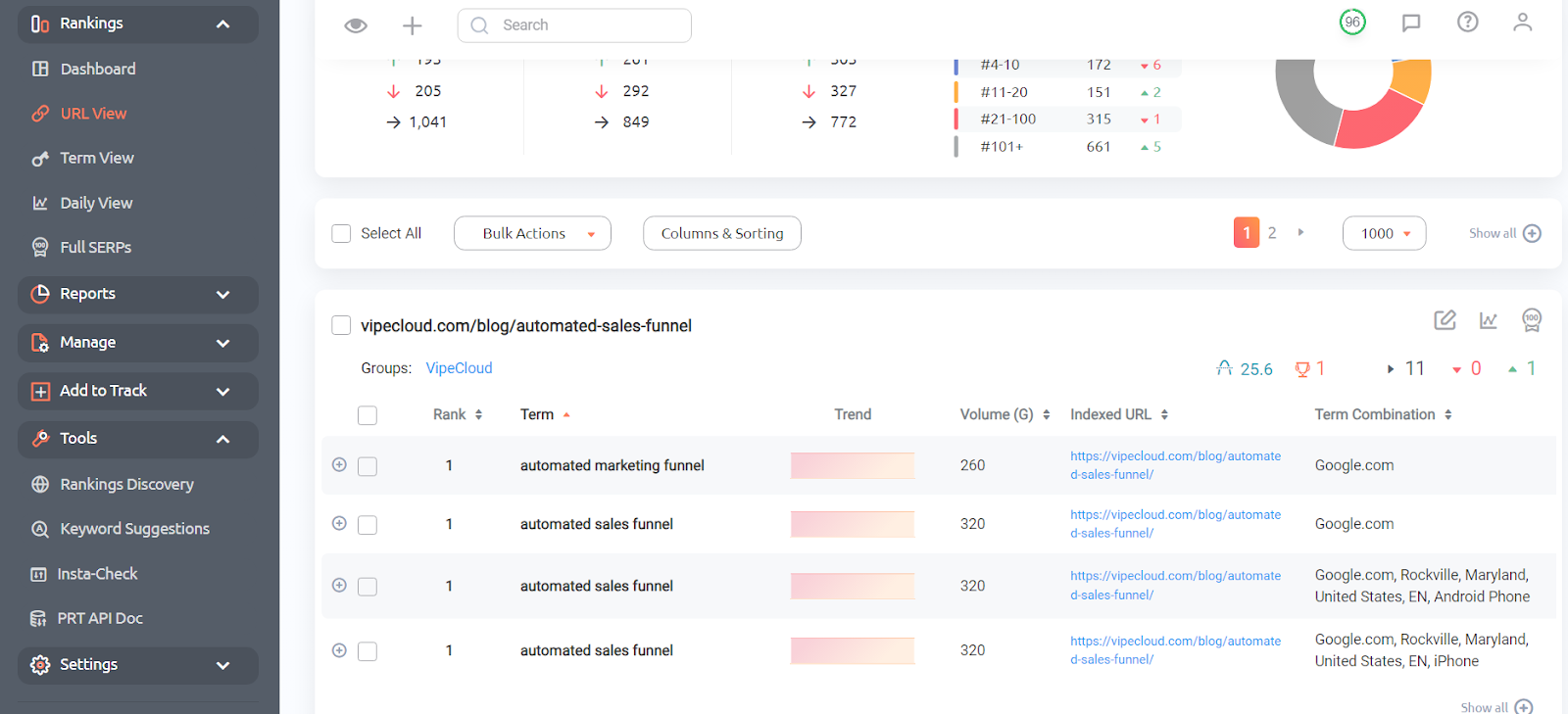Click trend bar for automated marketing funnel
The image size is (1568, 714).
click(x=853, y=465)
